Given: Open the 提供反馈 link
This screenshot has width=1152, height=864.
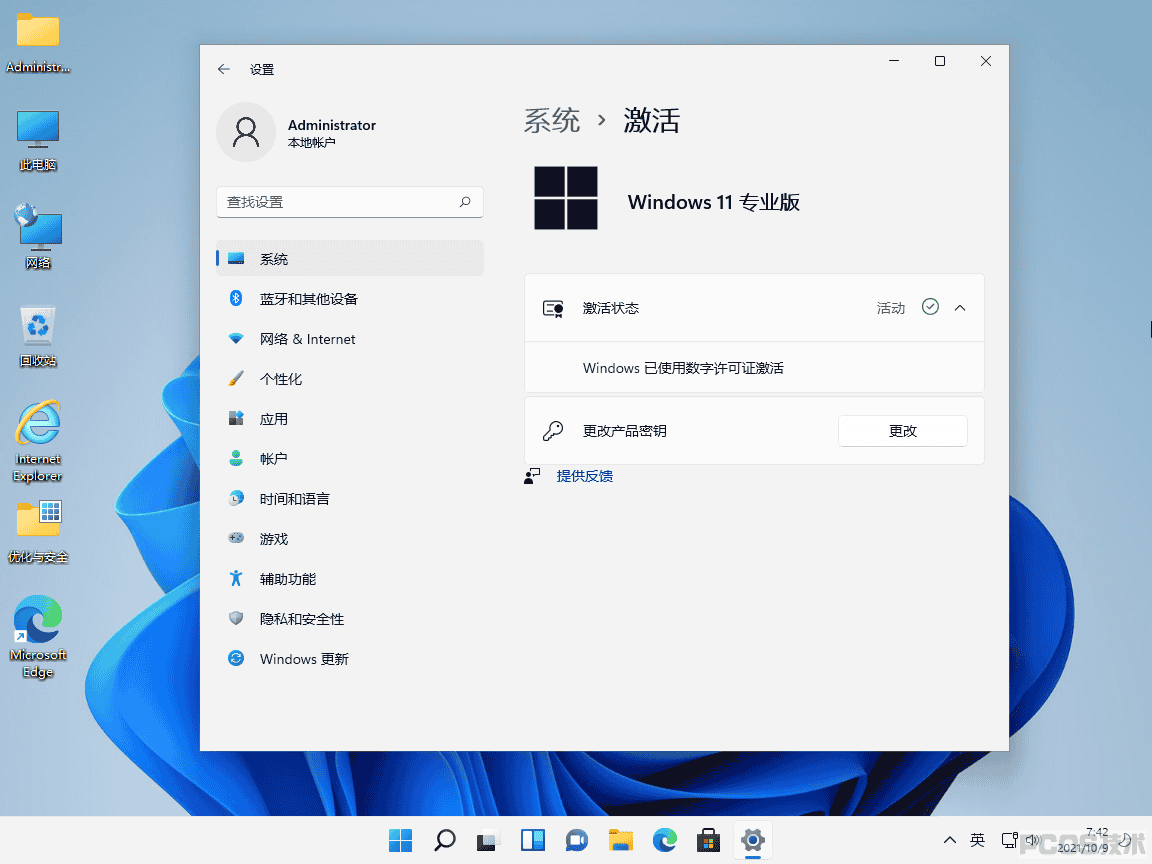Looking at the screenshot, I should [x=585, y=476].
